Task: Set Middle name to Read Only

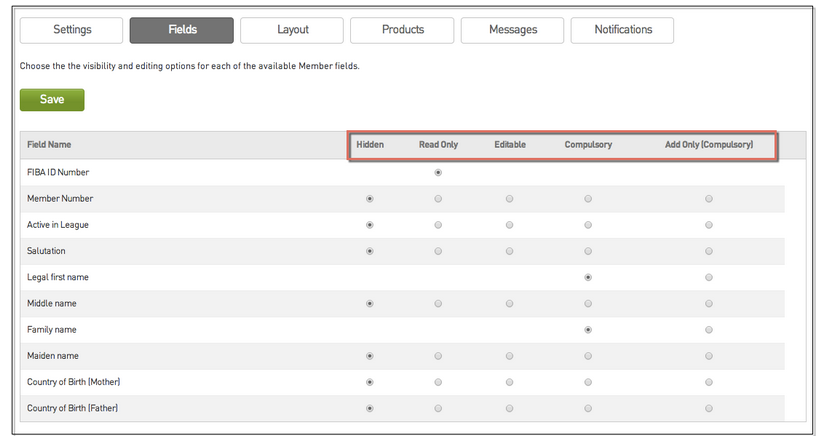Action: coord(438,303)
